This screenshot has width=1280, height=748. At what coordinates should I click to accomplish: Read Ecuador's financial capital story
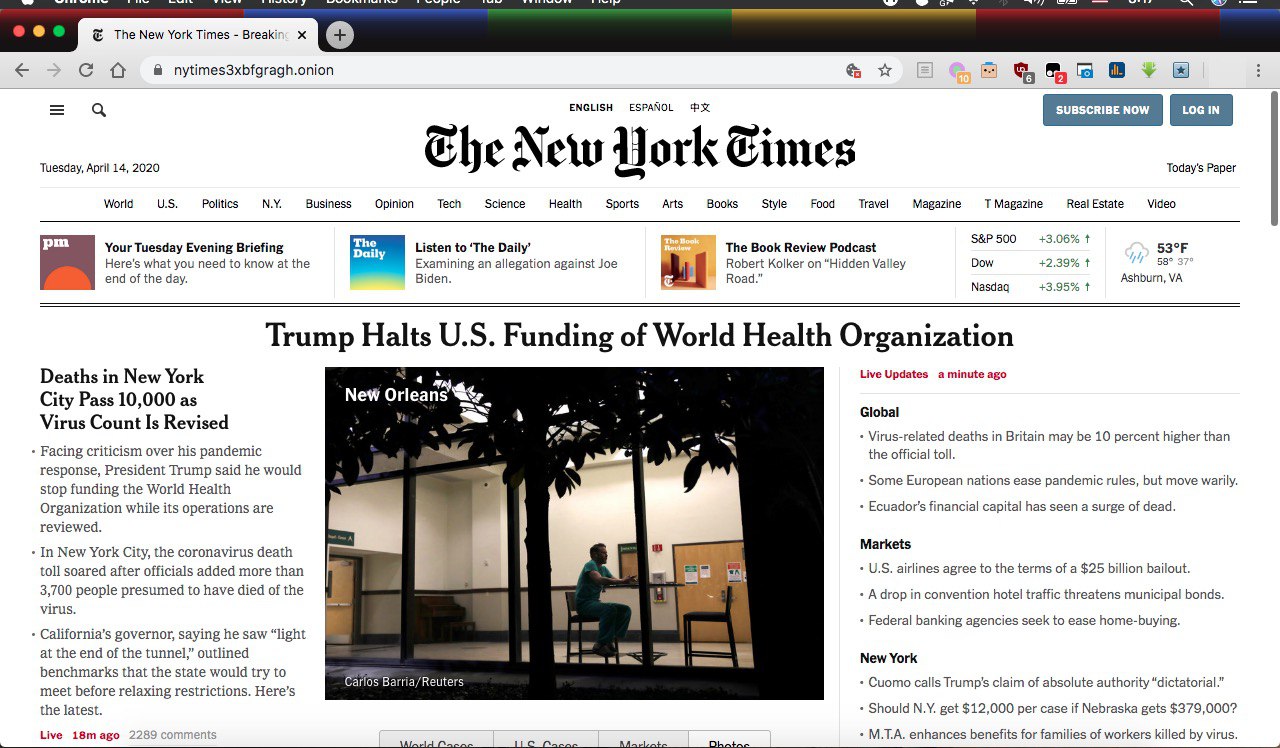[x=1022, y=506]
